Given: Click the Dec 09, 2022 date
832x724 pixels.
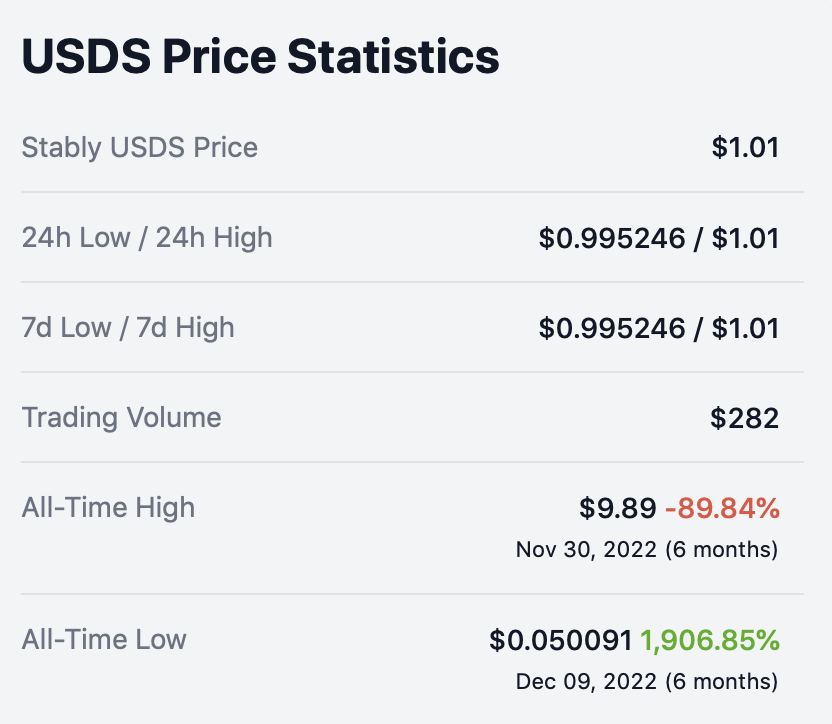Looking at the screenshot, I should point(586,681).
